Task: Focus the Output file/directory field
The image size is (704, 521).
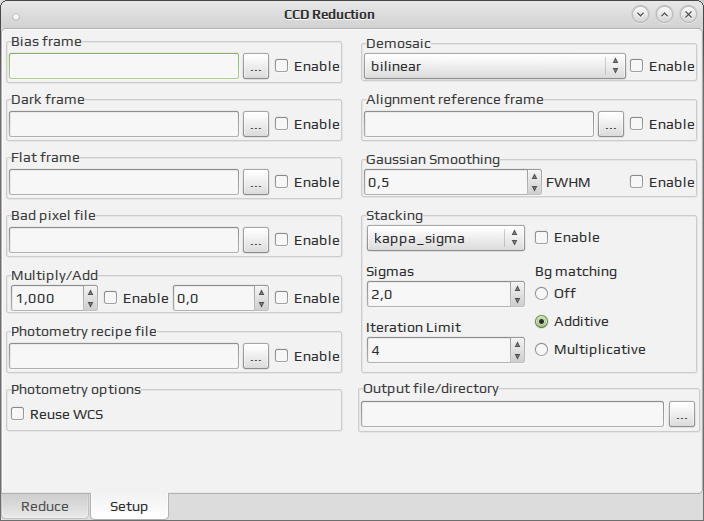Action: coord(512,414)
